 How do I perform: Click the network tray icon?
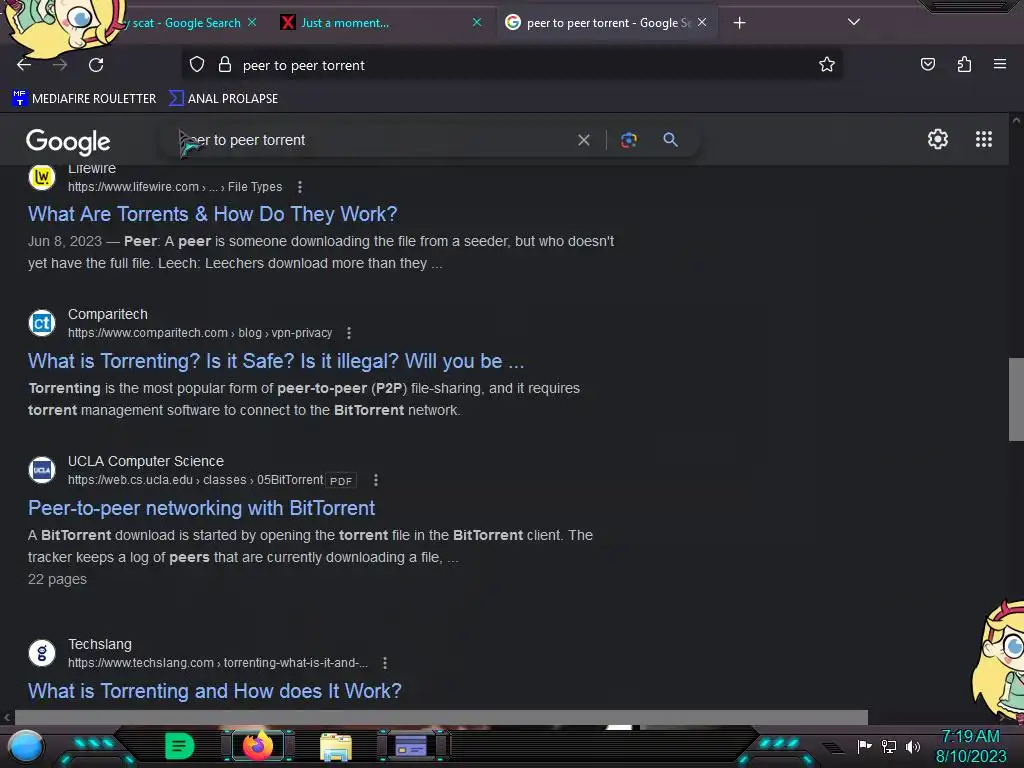click(x=889, y=746)
